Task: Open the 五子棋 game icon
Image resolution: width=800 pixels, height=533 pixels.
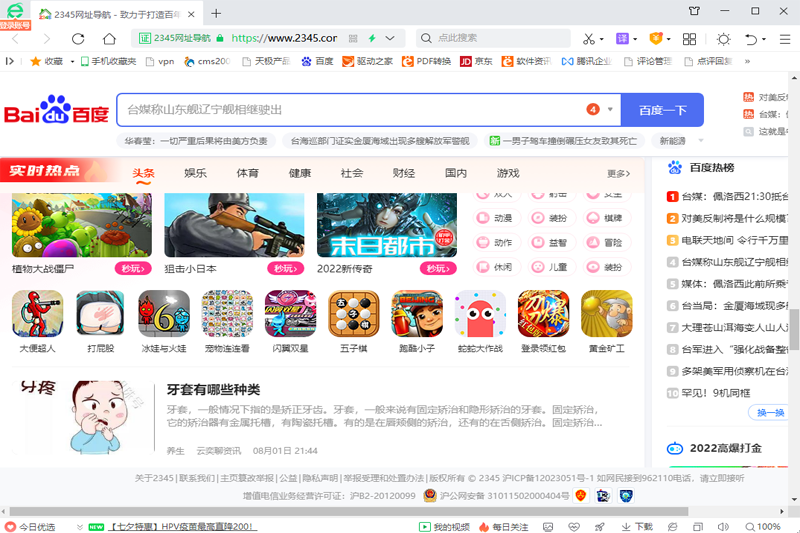Action: coord(354,314)
